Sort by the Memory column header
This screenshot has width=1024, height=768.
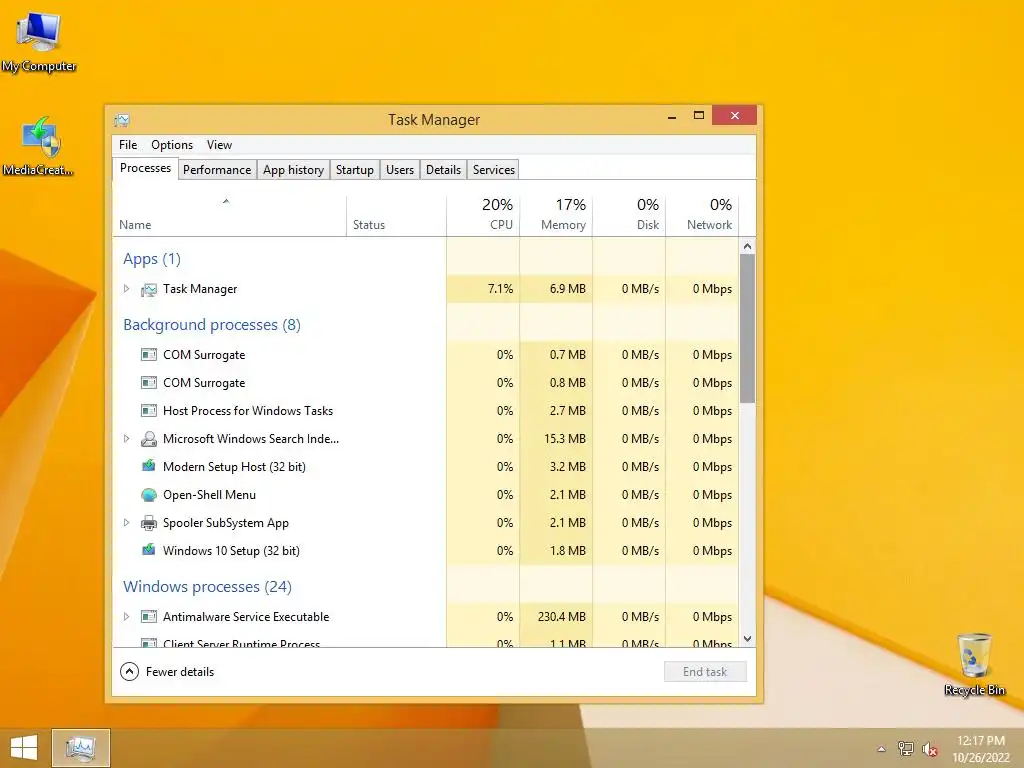(x=556, y=216)
